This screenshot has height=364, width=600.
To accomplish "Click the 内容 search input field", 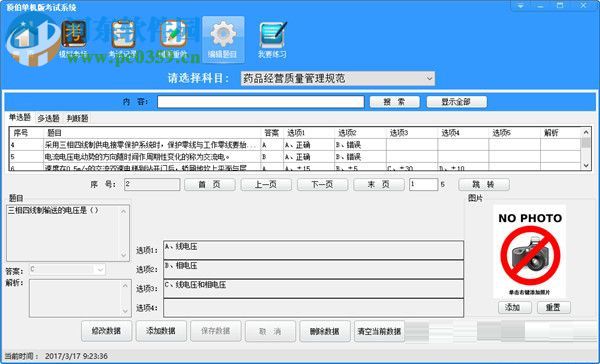I will coord(261,102).
